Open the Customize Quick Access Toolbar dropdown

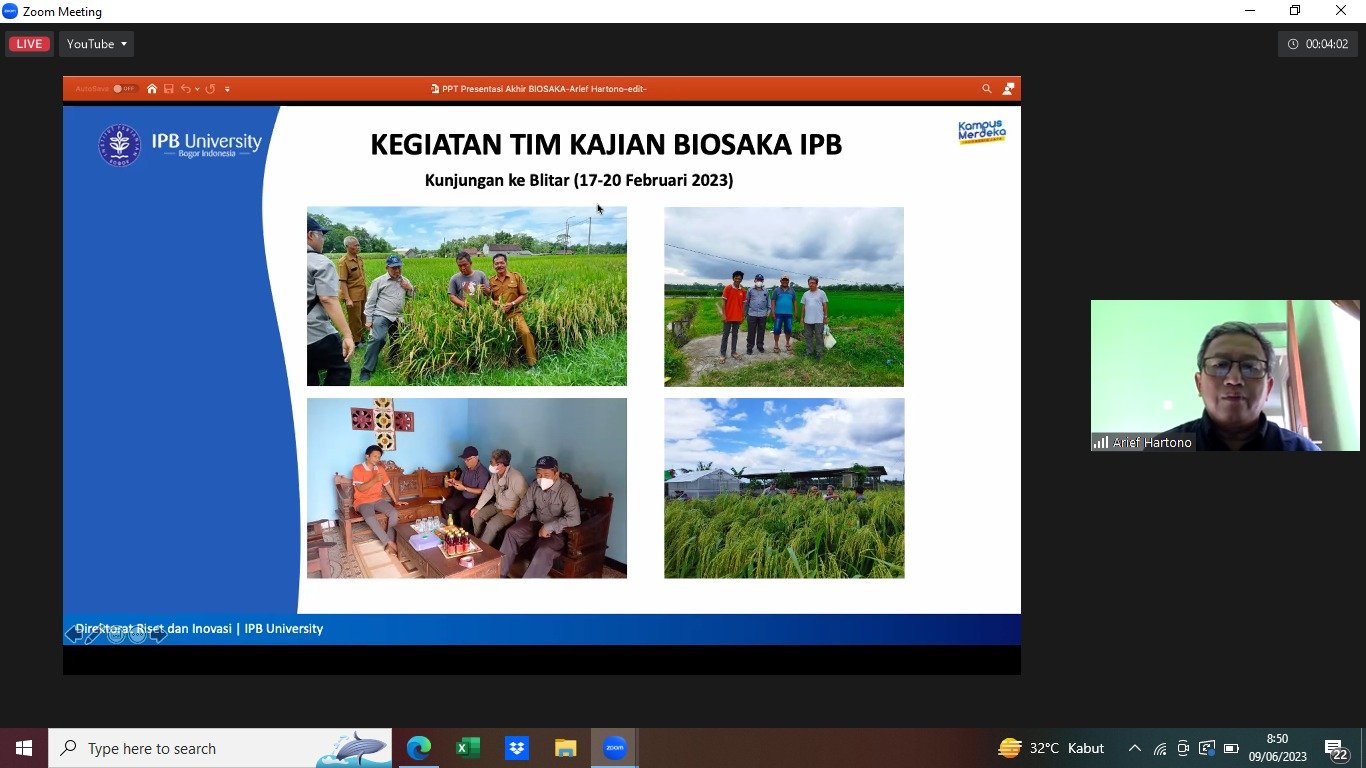(x=227, y=89)
